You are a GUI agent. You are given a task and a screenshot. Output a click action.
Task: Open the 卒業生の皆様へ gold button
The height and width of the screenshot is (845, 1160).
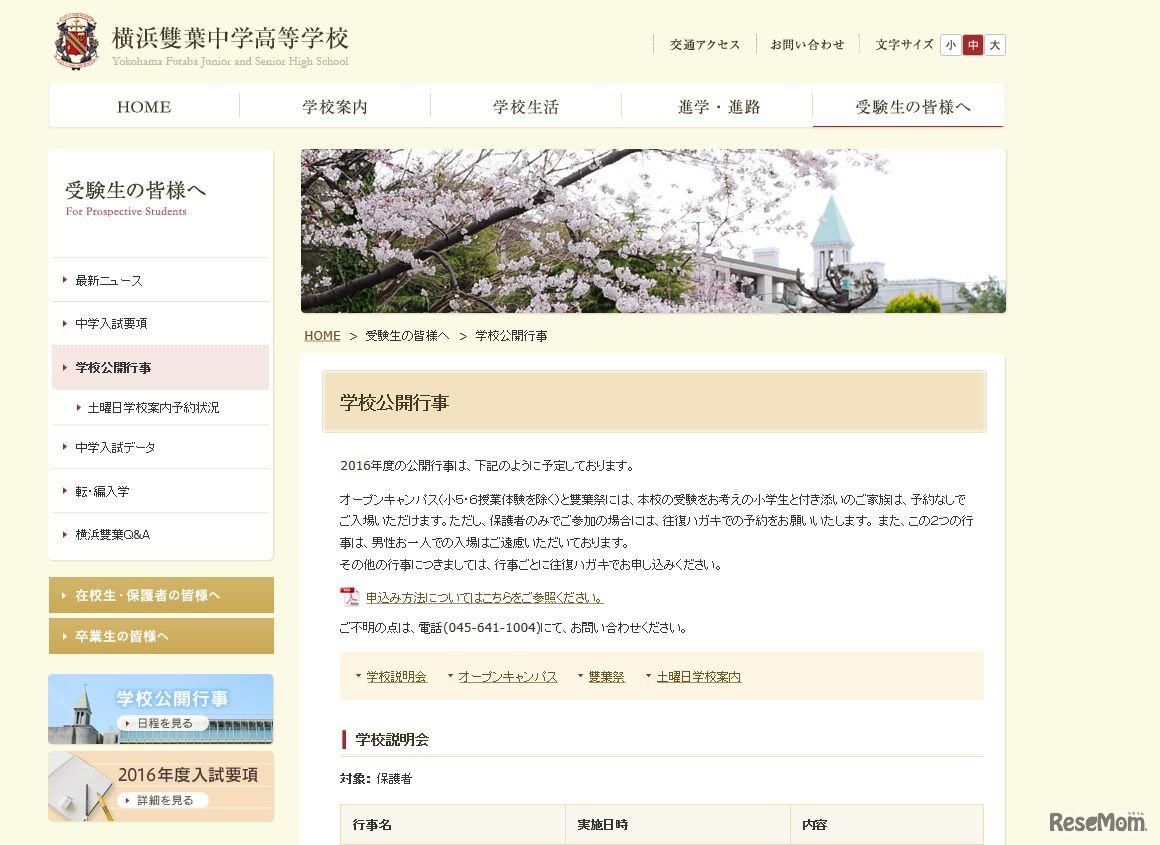click(x=161, y=636)
